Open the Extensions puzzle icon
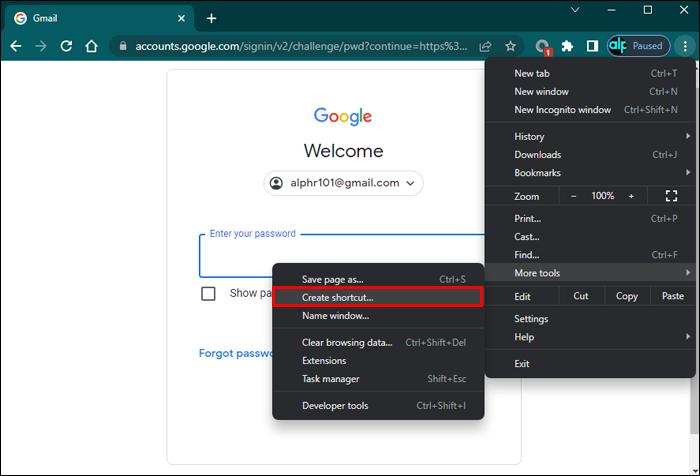Screen dimensions: 700x476 click(x=567, y=46)
